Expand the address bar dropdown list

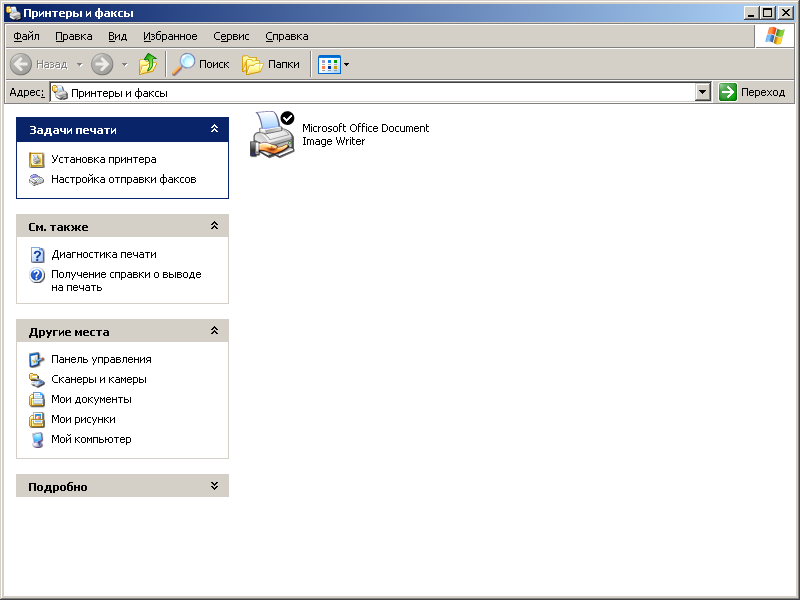703,92
